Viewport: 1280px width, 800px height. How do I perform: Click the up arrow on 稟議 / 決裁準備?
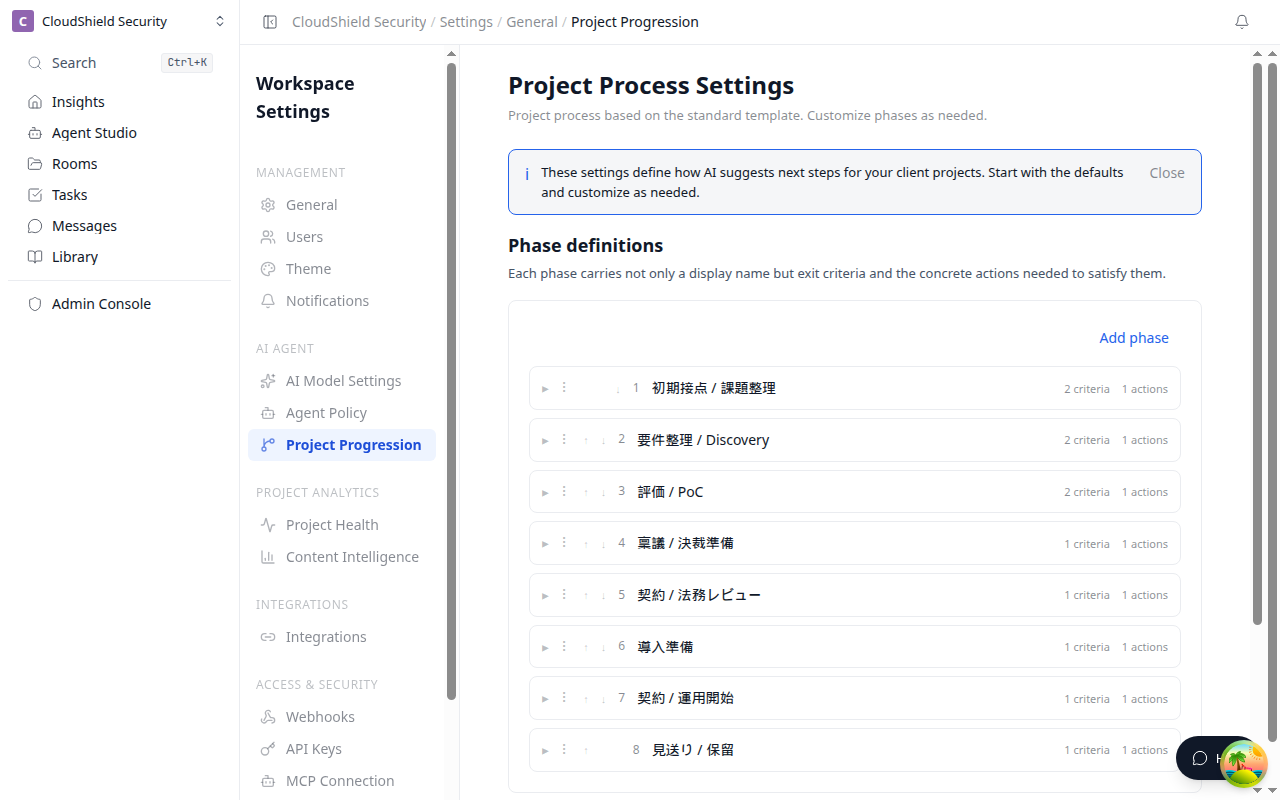(586, 544)
